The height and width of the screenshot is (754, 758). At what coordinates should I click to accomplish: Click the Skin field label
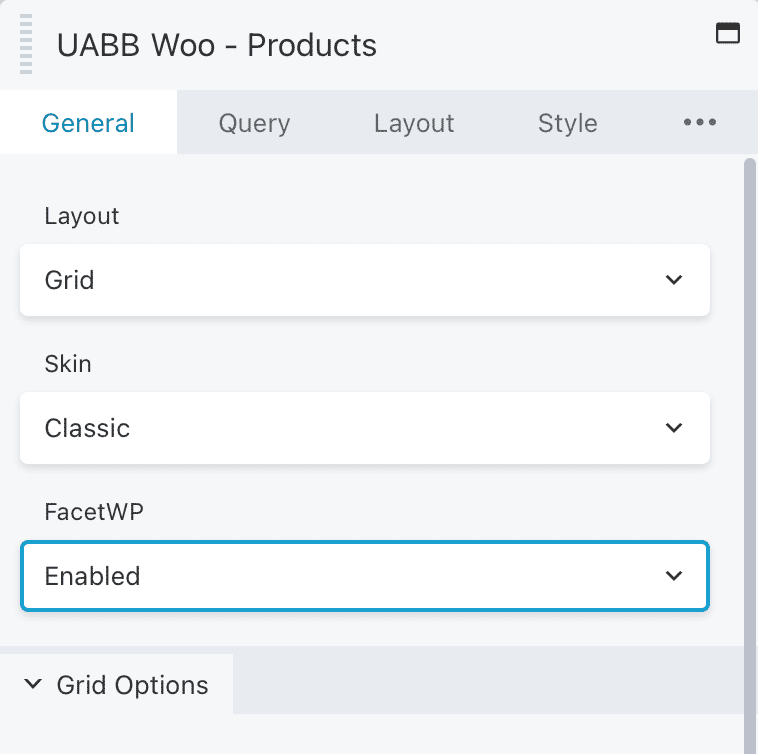[x=68, y=363]
